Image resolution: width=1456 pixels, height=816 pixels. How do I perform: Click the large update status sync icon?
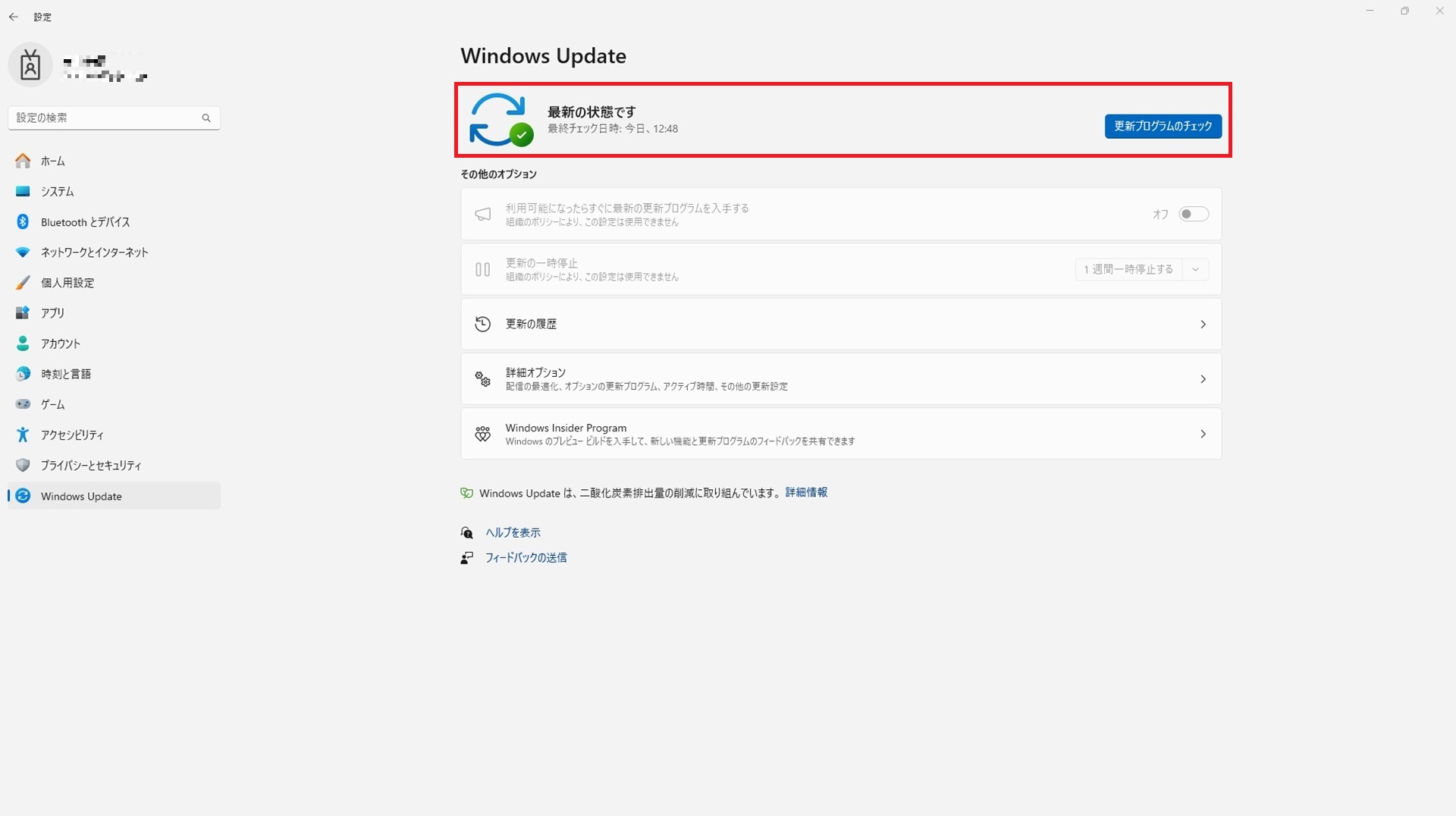(500, 119)
